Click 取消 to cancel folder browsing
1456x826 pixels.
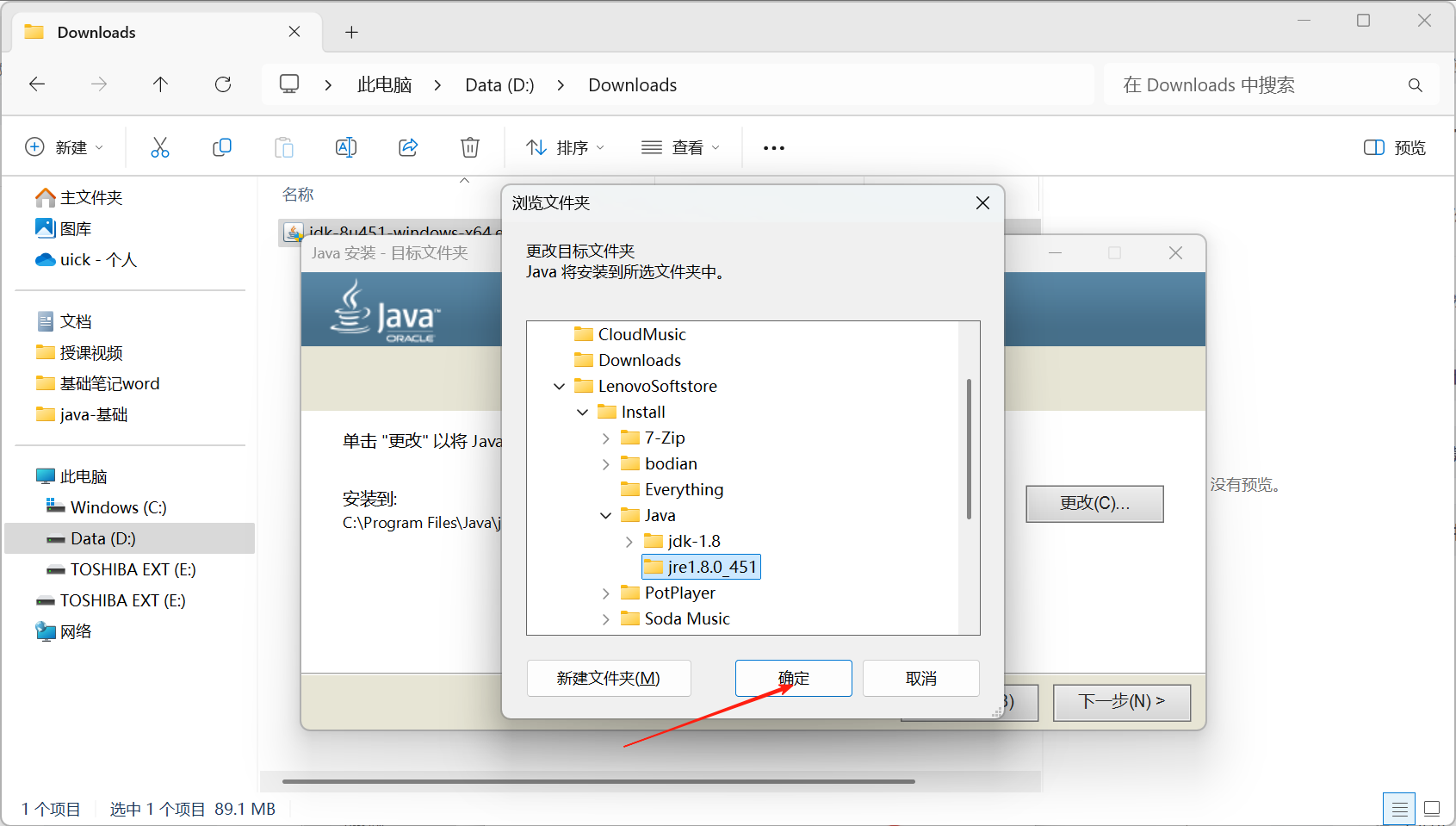[x=921, y=678]
